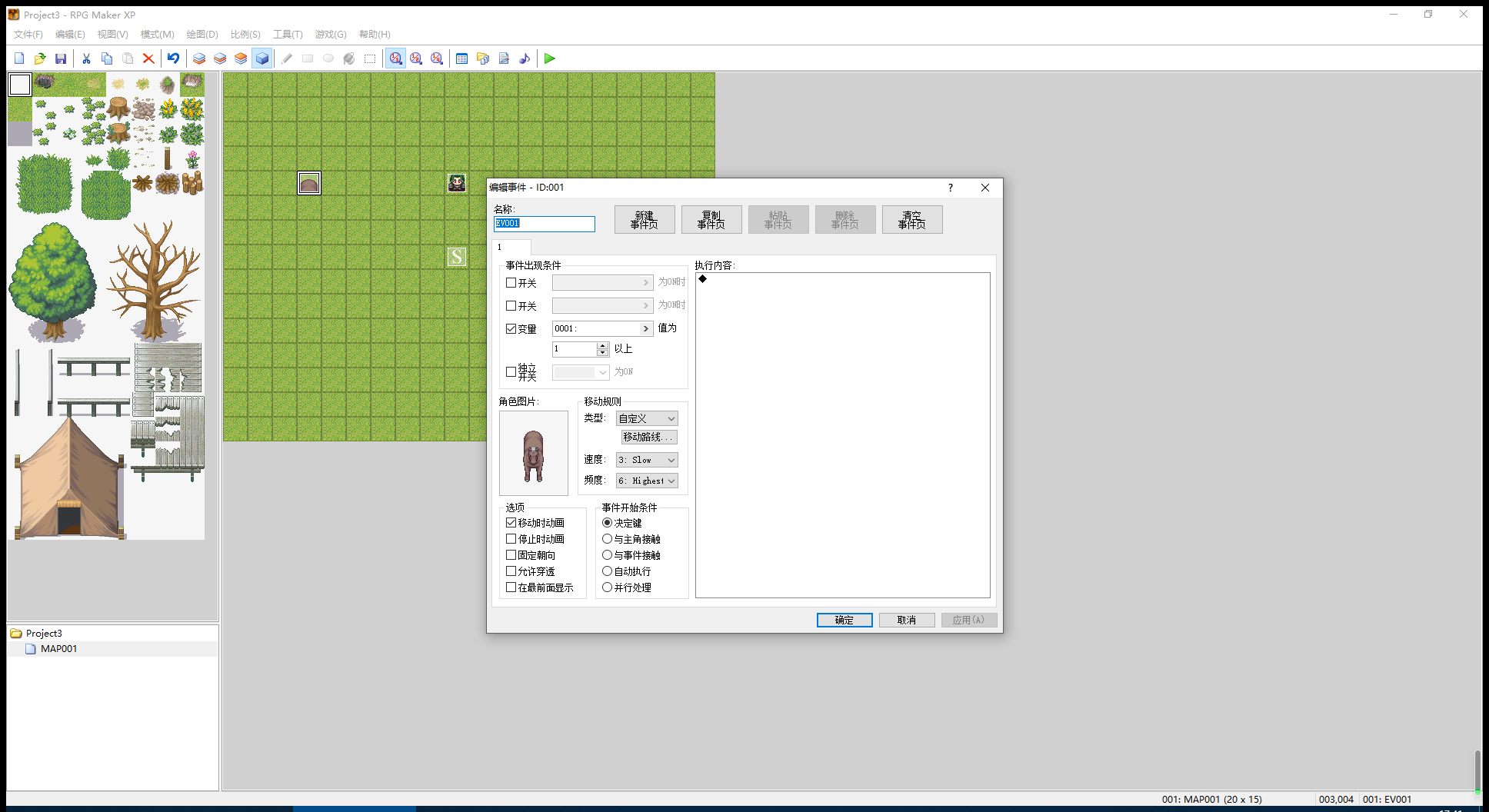Confirm the dialog with 确定
The image size is (1489, 812).
click(x=844, y=620)
